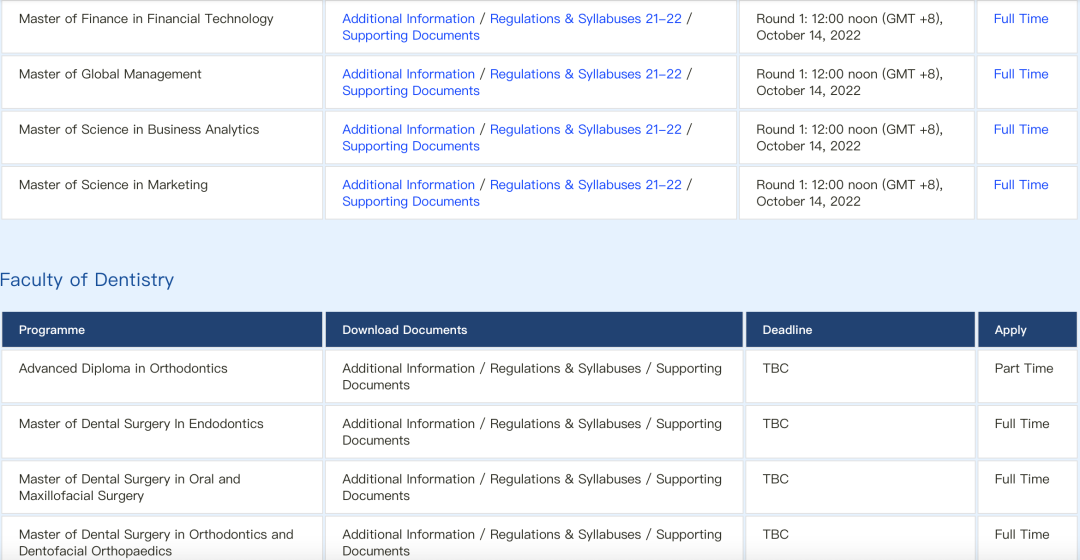Screen dimensions: 1080x560
Task: Select the Round 1 deadline for Global Management
Action: click(x=849, y=82)
